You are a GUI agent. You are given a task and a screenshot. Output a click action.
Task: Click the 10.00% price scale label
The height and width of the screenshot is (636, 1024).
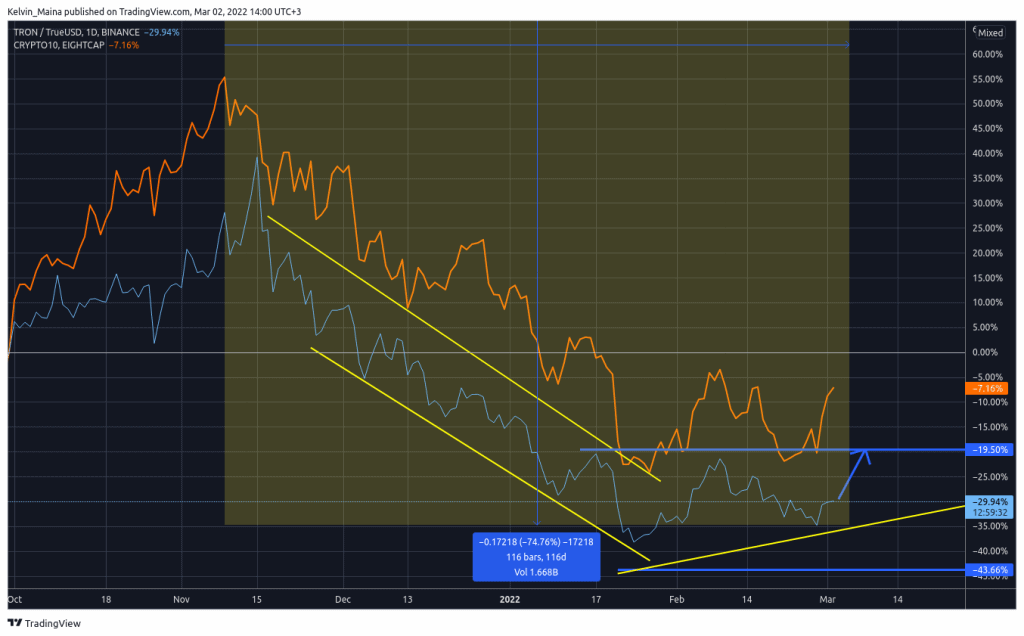987,302
